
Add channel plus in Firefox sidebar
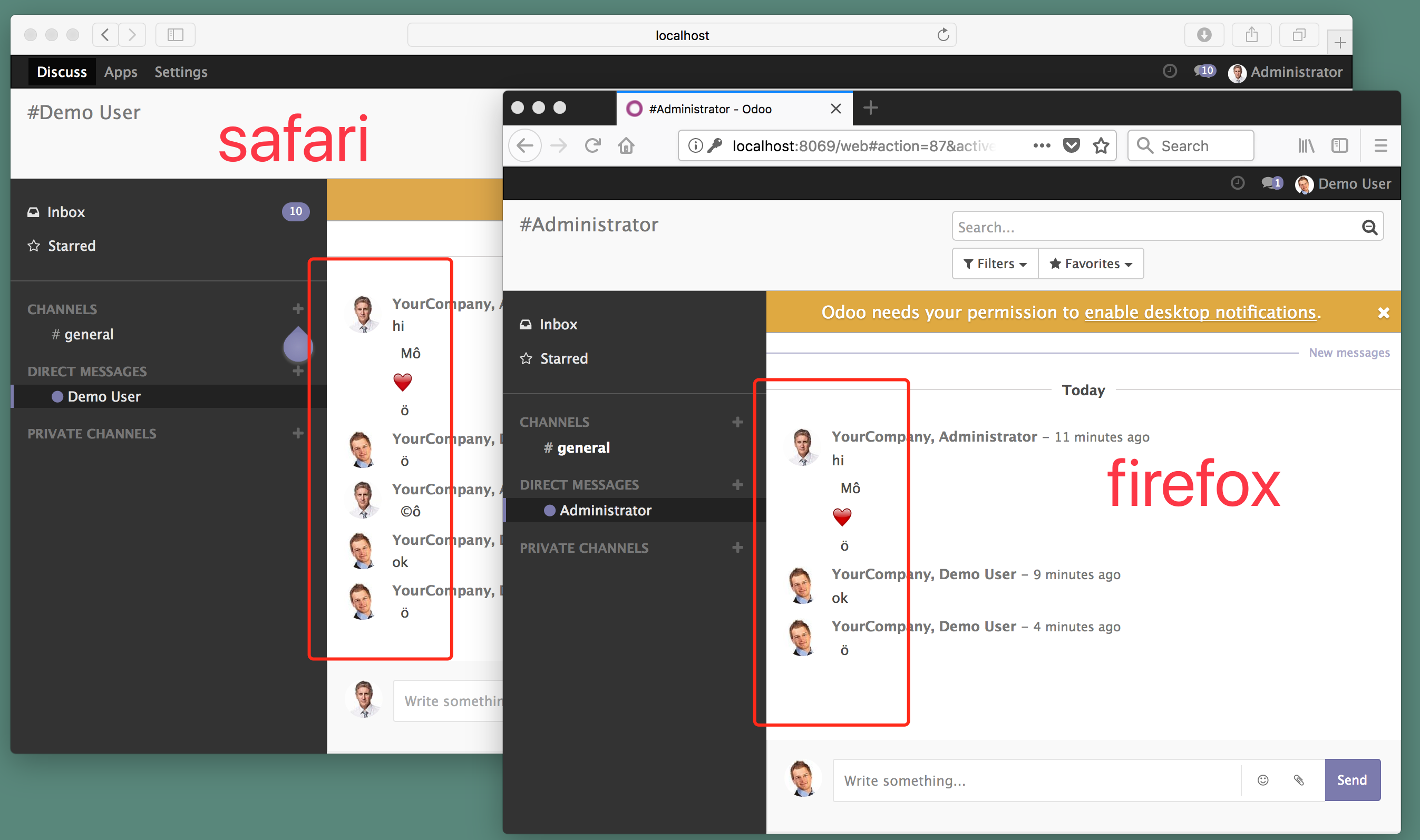pyautogui.click(x=737, y=422)
